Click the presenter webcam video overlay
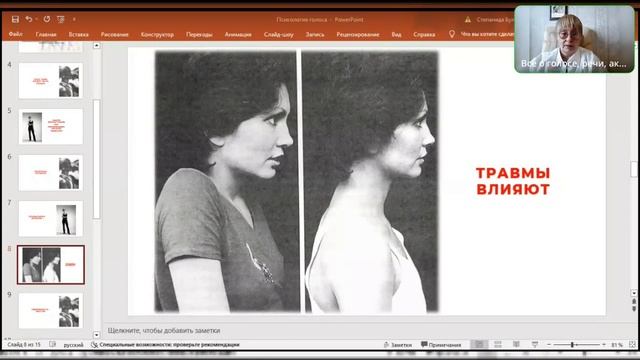The image size is (640, 360). [575, 39]
